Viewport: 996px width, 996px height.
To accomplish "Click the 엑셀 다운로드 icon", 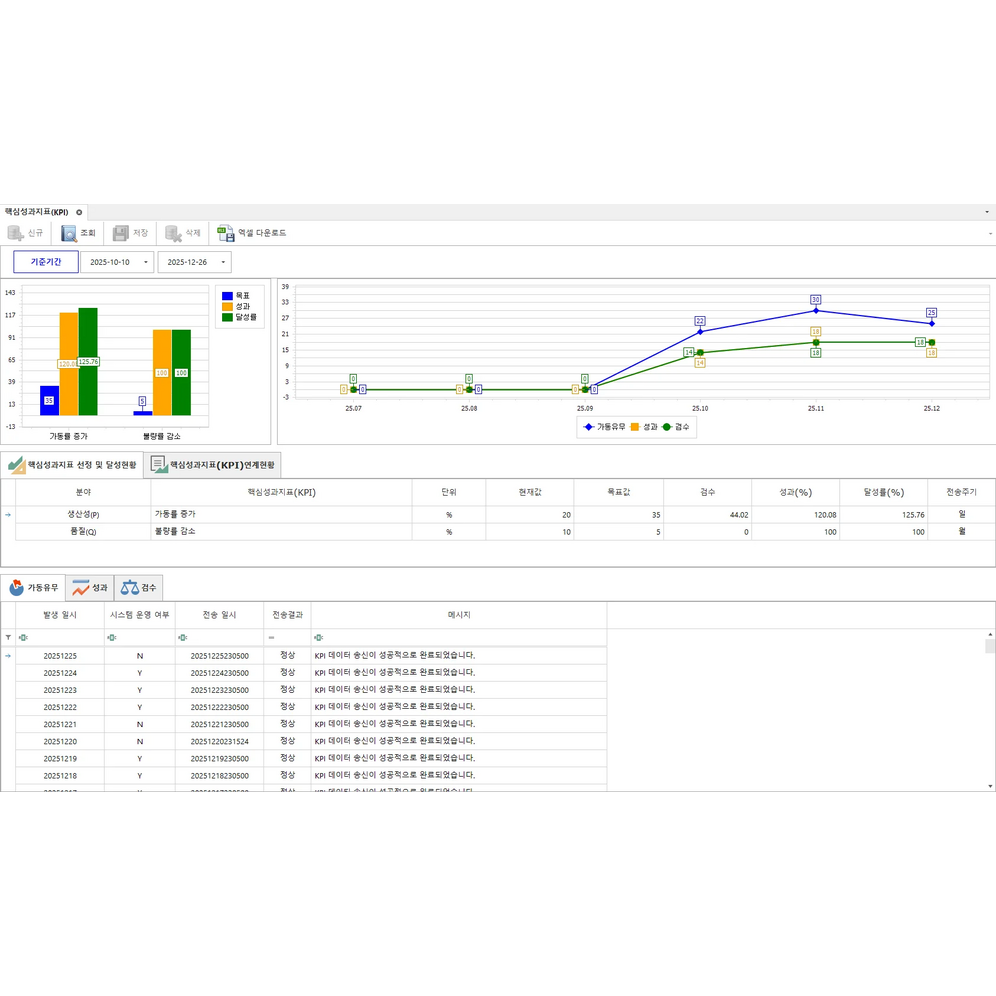I will pos(226,233).
